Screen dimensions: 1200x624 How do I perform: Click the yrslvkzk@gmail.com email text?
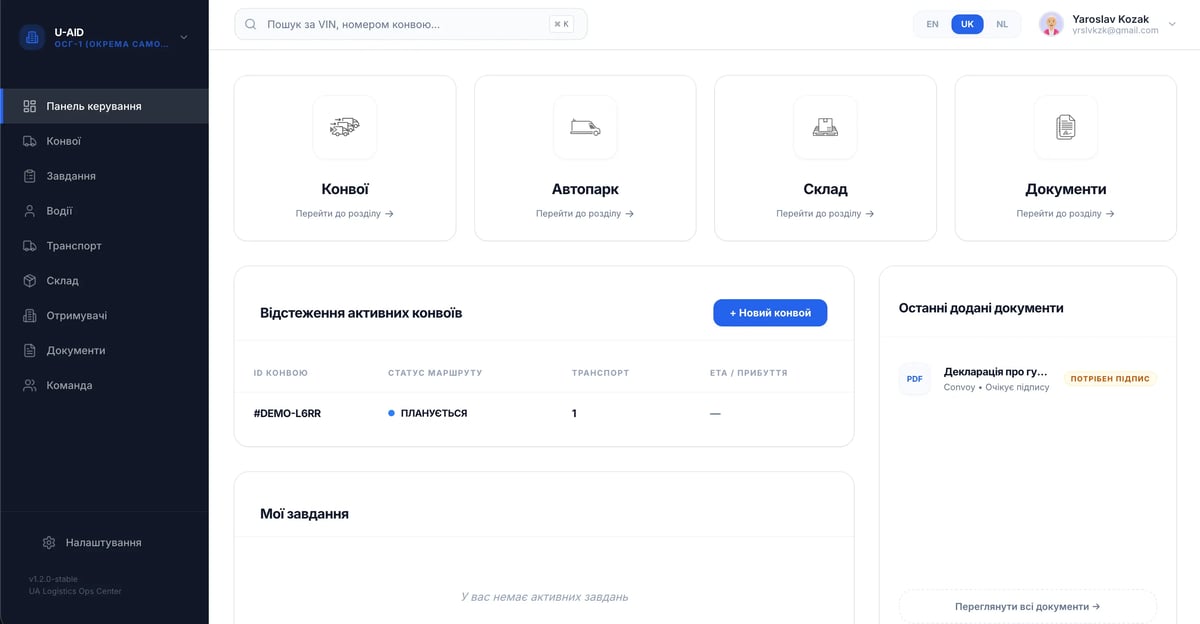click(x=1115, y=31)
